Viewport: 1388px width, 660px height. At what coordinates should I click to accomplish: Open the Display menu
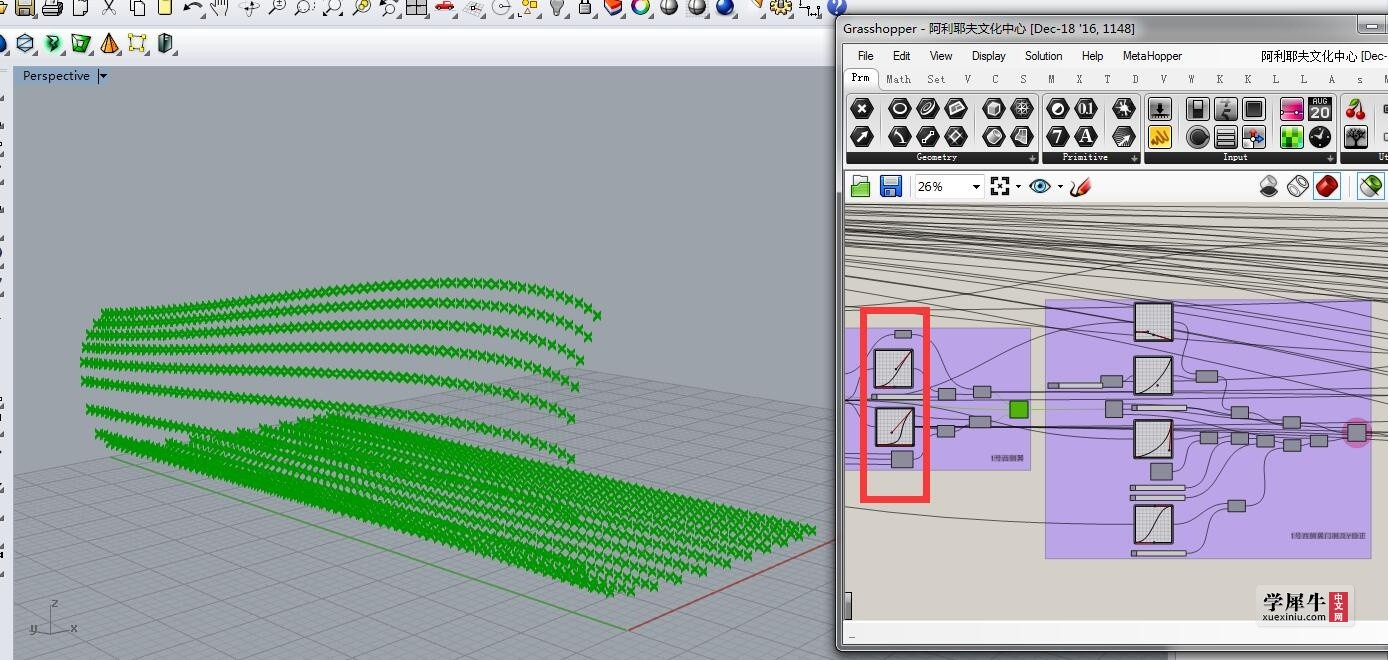click(x=989, y=56)
